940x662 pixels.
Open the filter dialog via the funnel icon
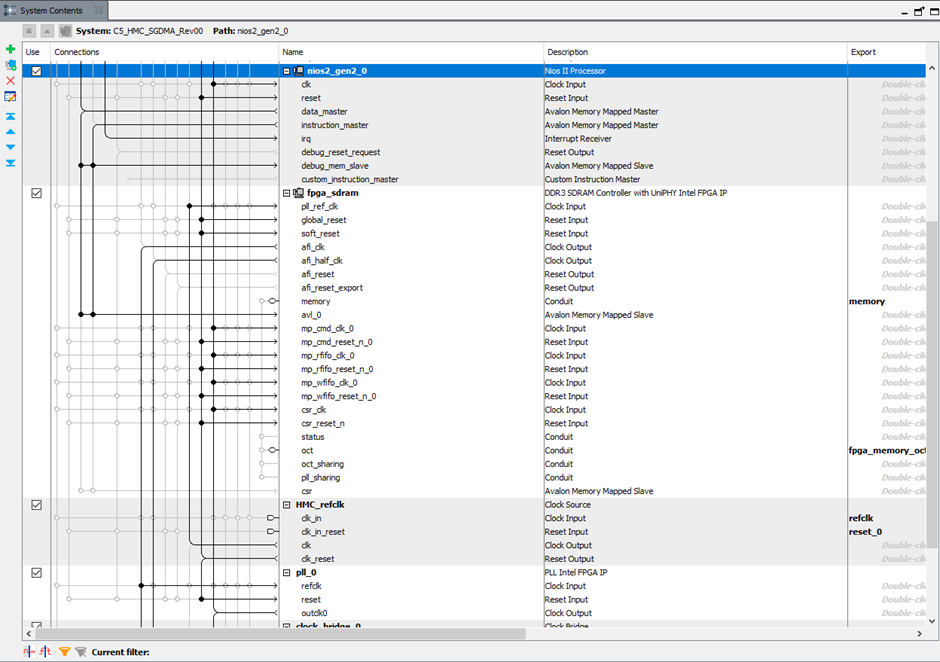point(64,650)
